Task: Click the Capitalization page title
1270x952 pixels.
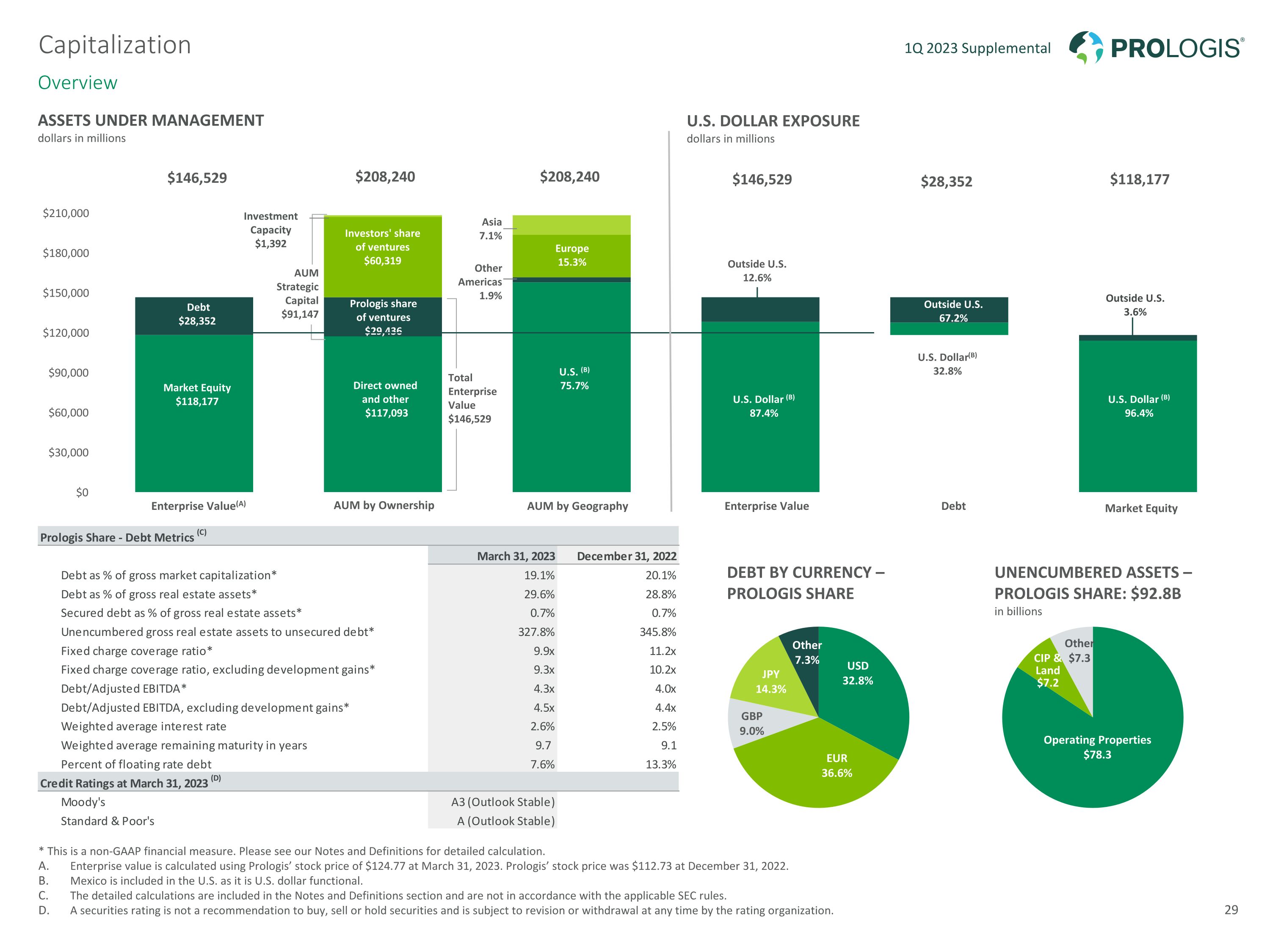Action: tap(115, 45)
